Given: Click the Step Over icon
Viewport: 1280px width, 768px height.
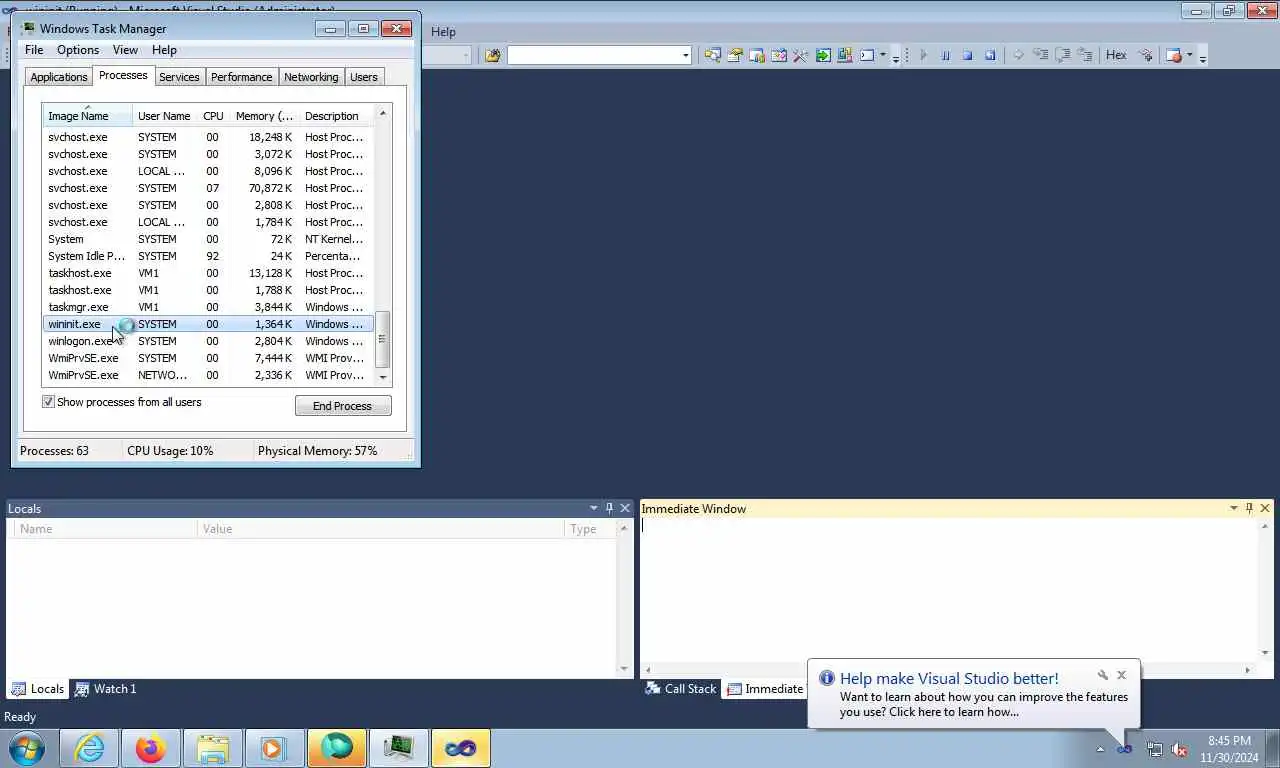Looking at the screenshot, I should click(1062, 55).
